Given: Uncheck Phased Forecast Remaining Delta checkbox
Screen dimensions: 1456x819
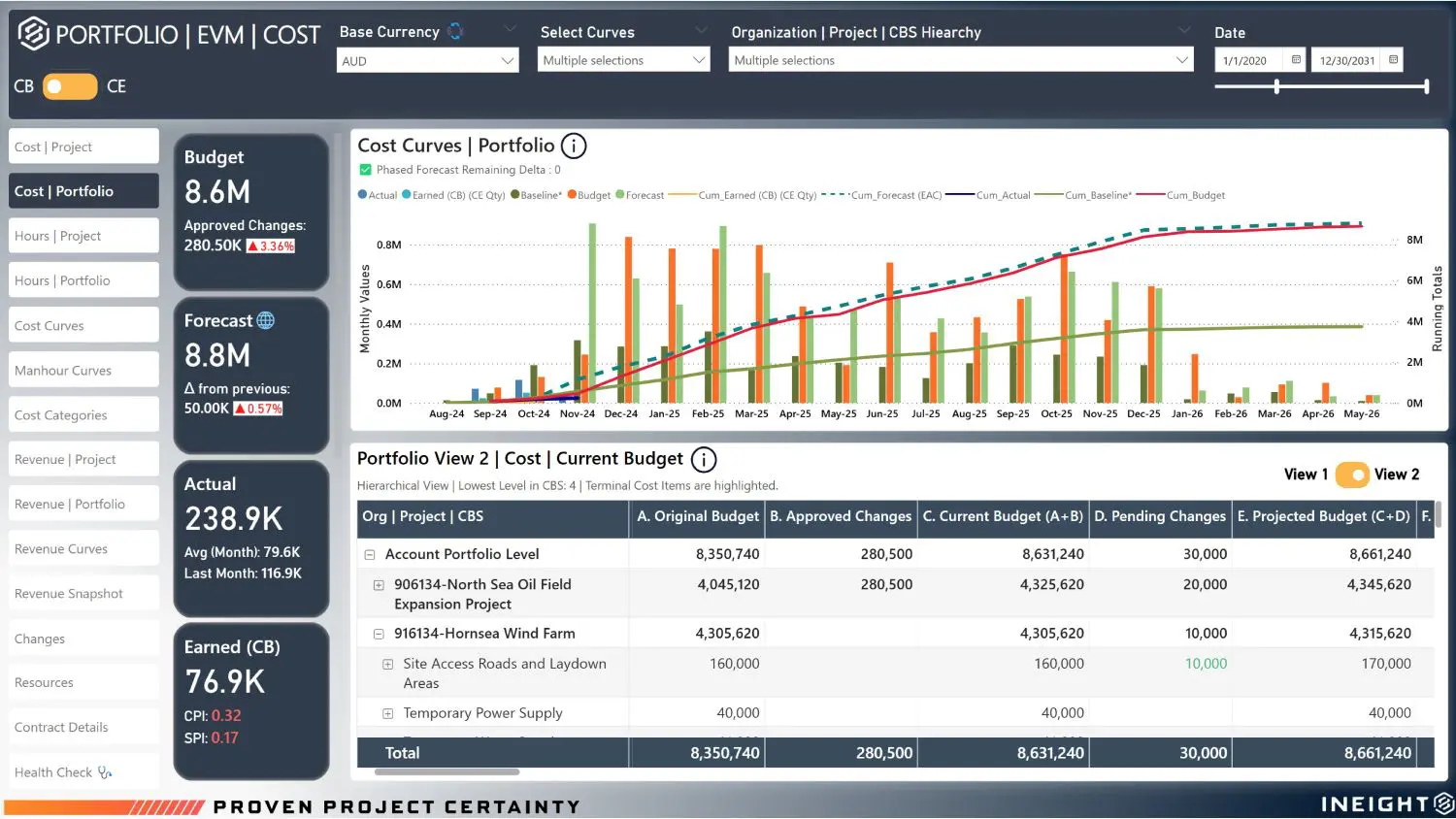Looking at the screenshot, I should pos(366,170).
